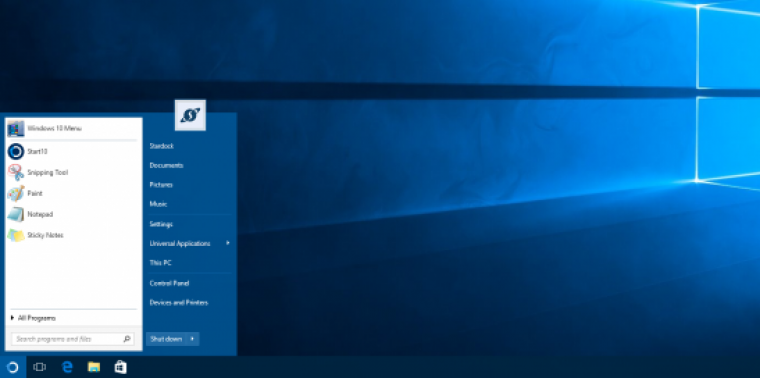This screenshot has height=380, width=760.
Task: Click the search magnifier icon
Action: (x=127, y=339)
